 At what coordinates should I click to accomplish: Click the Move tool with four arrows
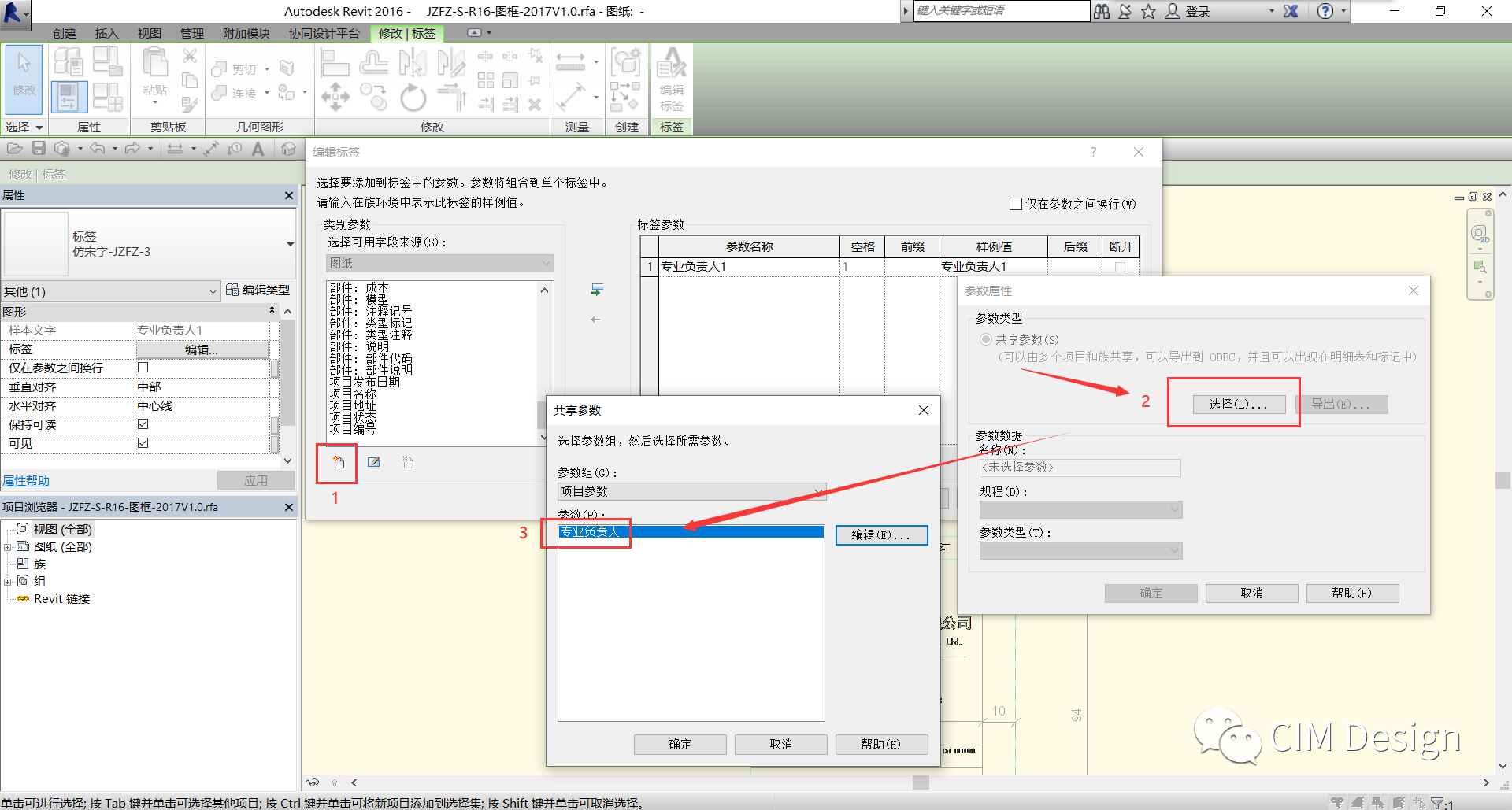(335, 97)
